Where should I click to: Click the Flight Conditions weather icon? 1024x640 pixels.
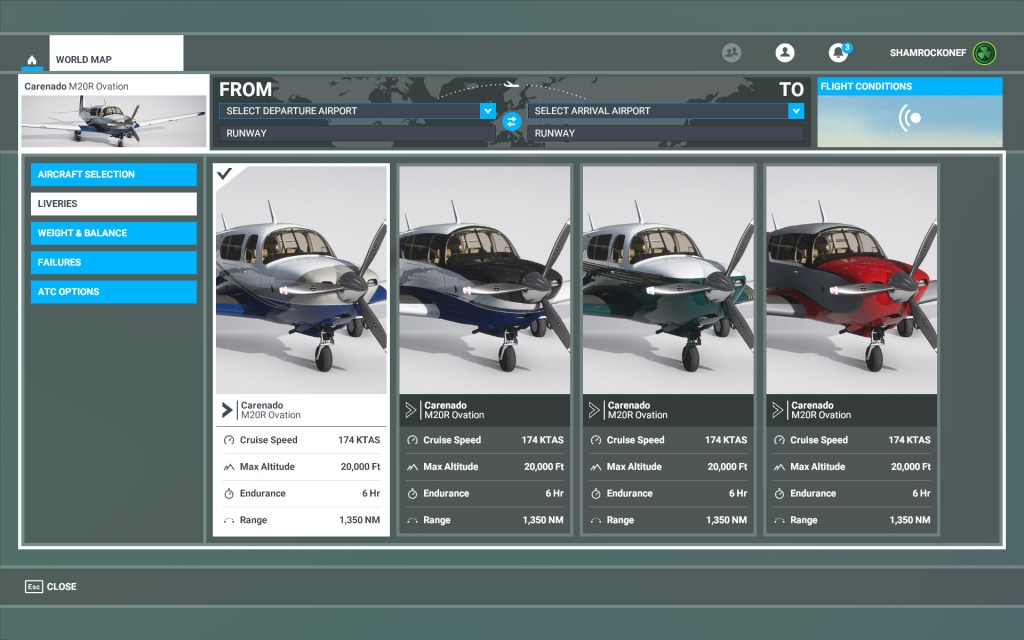[909, 119]
